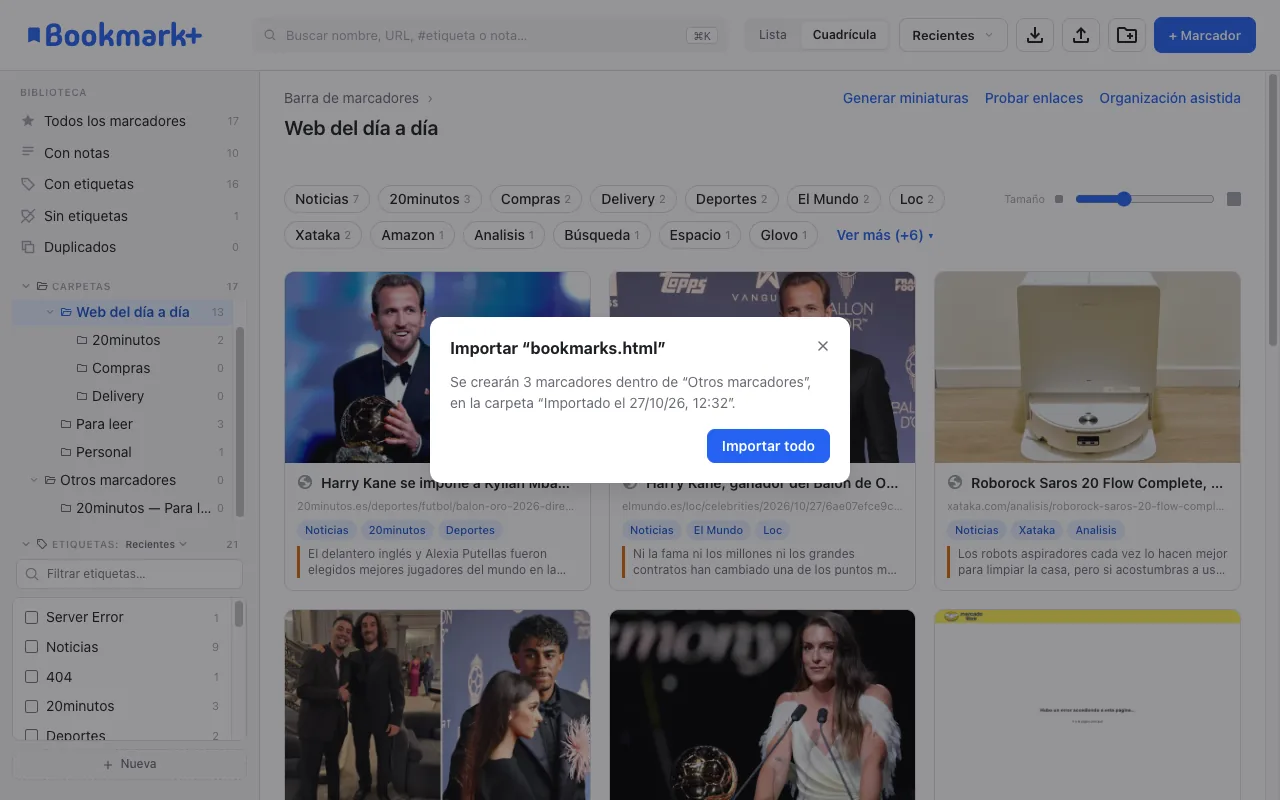
Task: Collapse the Web del día a día folder
Action: click(50, 312)
